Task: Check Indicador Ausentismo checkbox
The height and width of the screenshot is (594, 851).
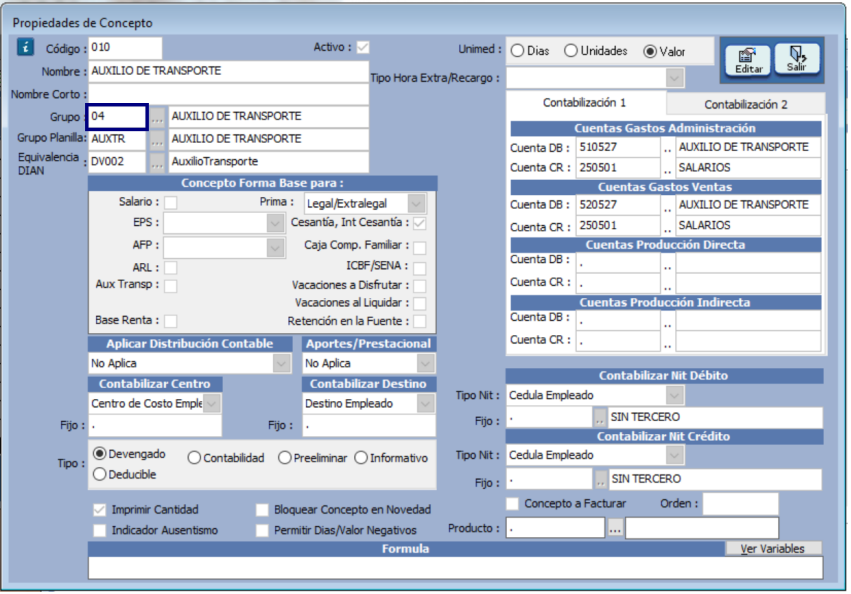Action: 99,530
